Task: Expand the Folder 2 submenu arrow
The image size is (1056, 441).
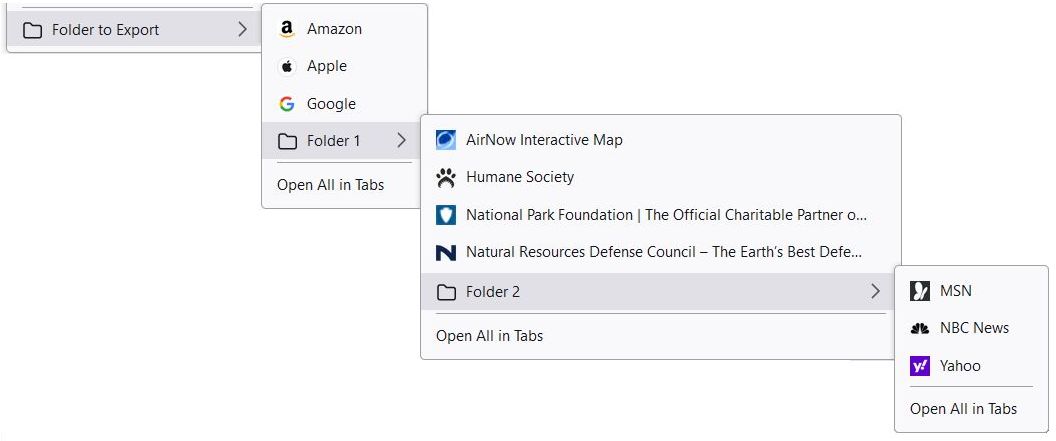Action: click(876, 292)
